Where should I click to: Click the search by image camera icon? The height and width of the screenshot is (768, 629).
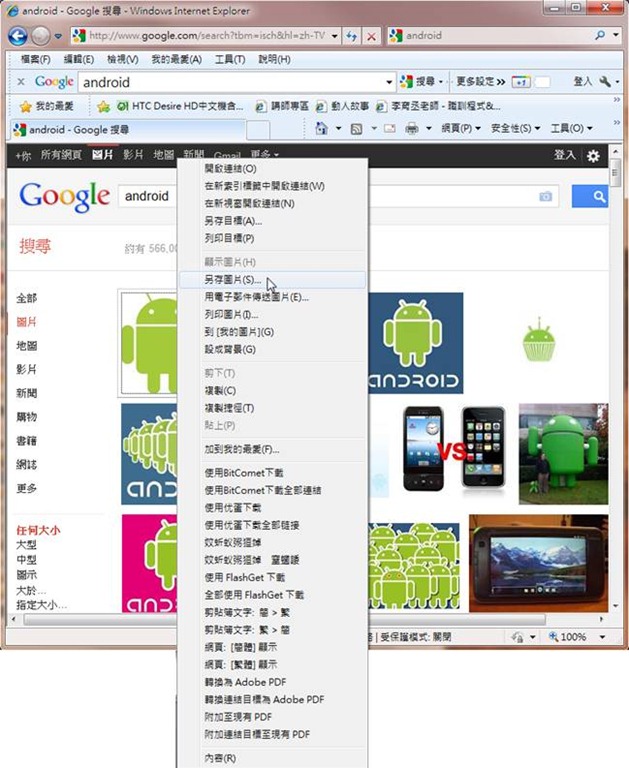coord(545,196)
